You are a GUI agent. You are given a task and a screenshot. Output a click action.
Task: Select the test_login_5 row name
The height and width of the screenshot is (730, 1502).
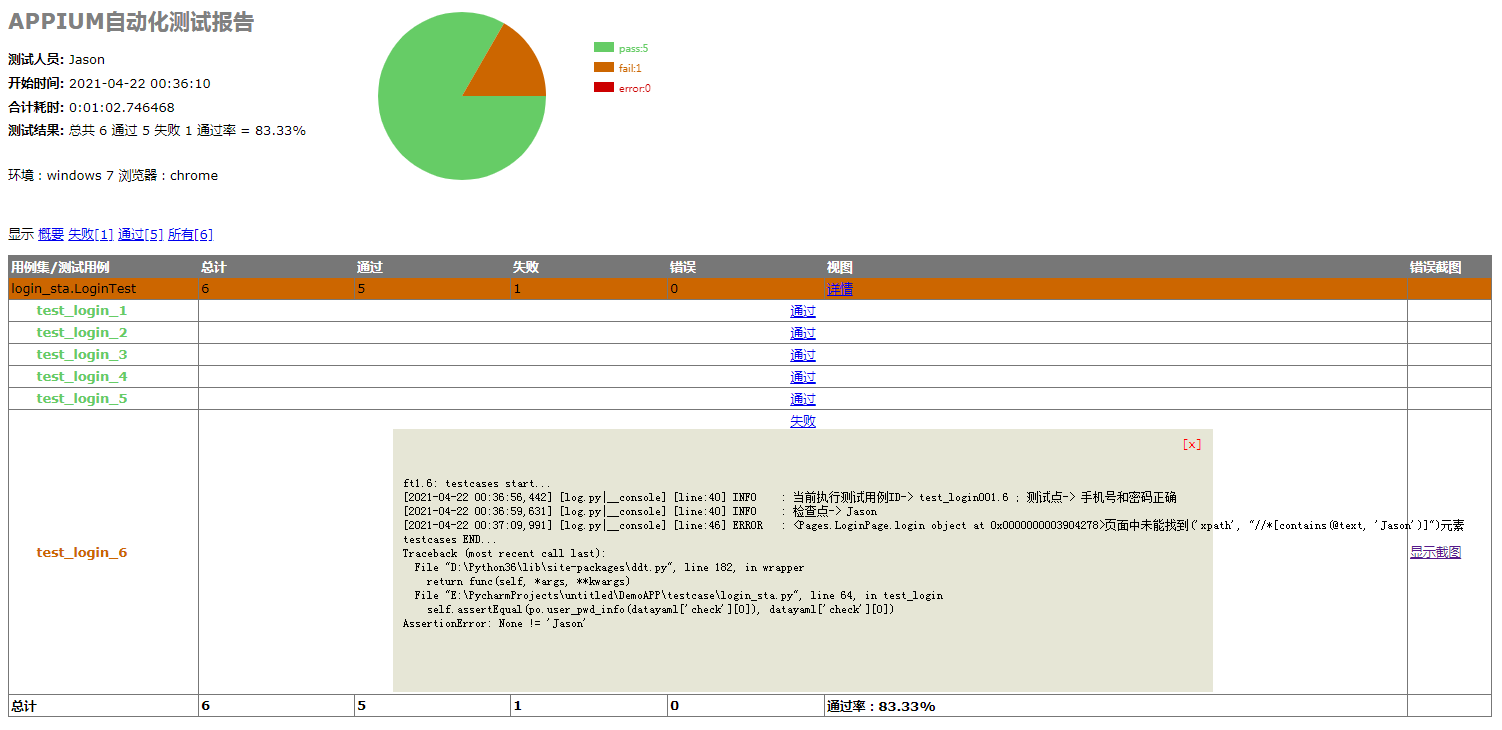82,399
